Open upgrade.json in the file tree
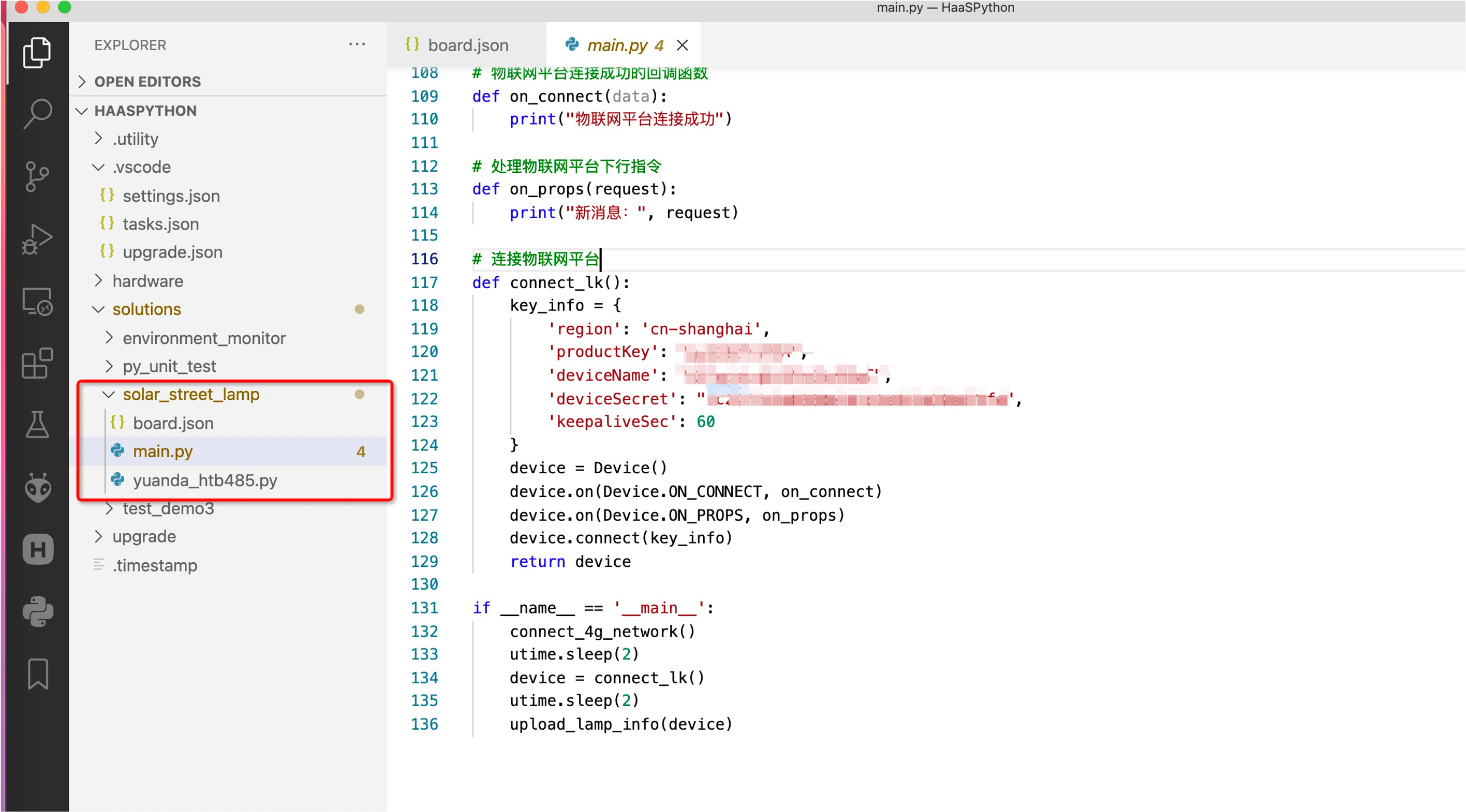This screenshot has height=812, width=1466. (228, 252)
